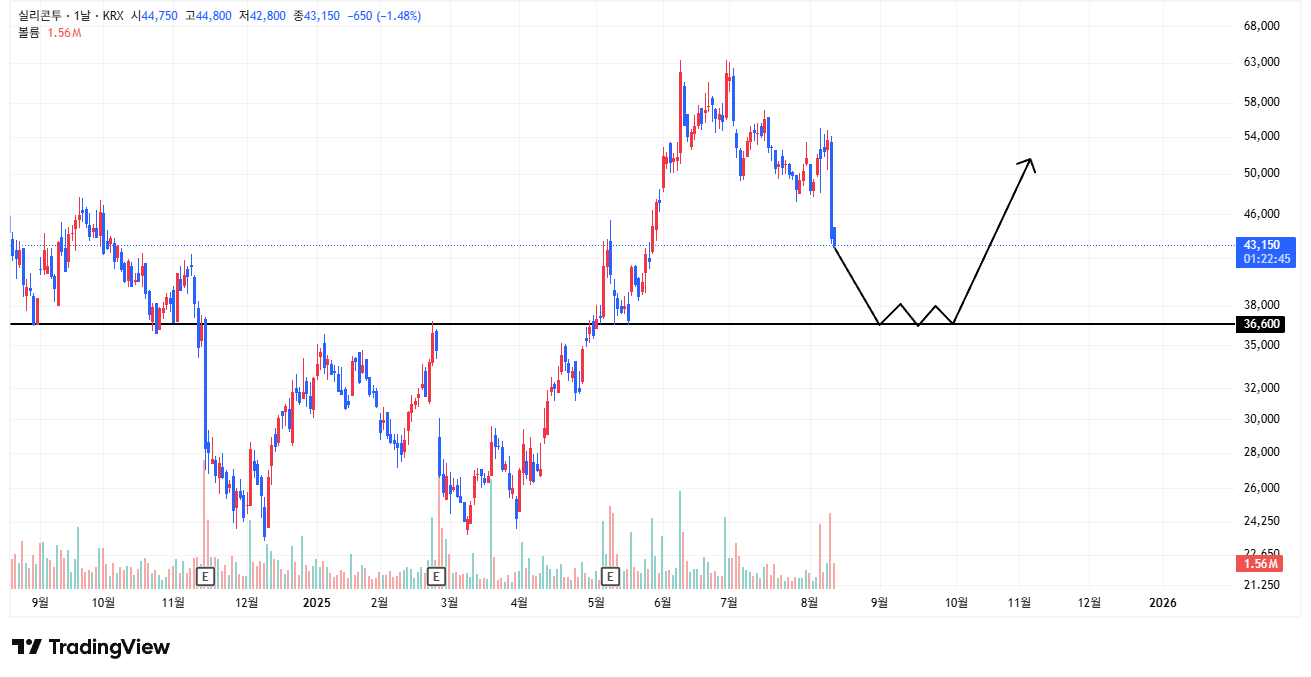Click the 4월 label on the time axis
Image resolution: width=1311 pixels, height=677 pixels.
point(519,602)
